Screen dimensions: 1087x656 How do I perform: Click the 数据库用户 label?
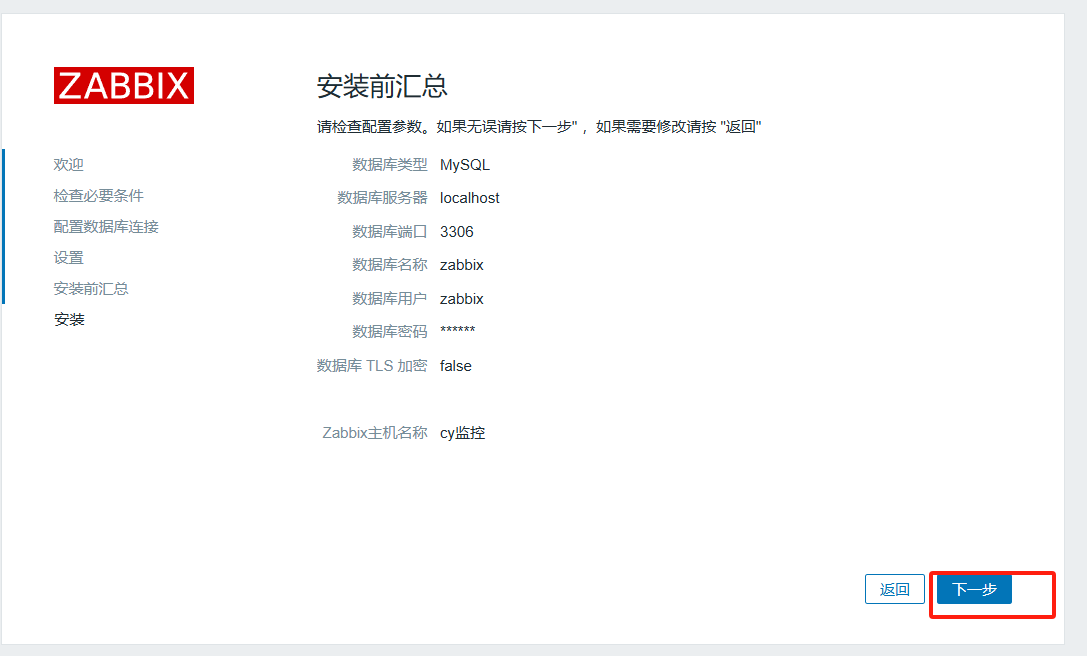pos(390,299)
